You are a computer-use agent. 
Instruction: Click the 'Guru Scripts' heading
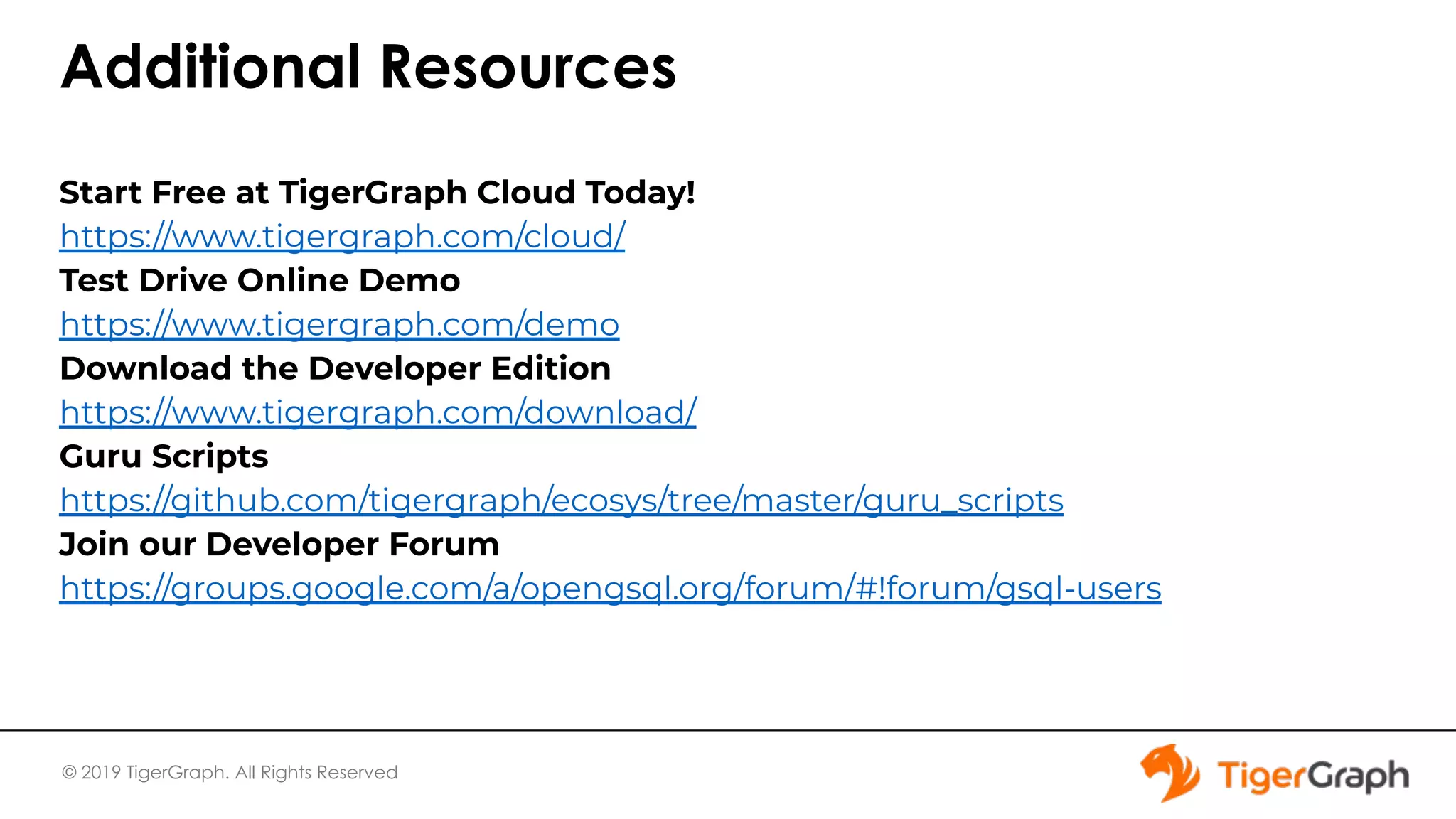click(x=164, y=456)
